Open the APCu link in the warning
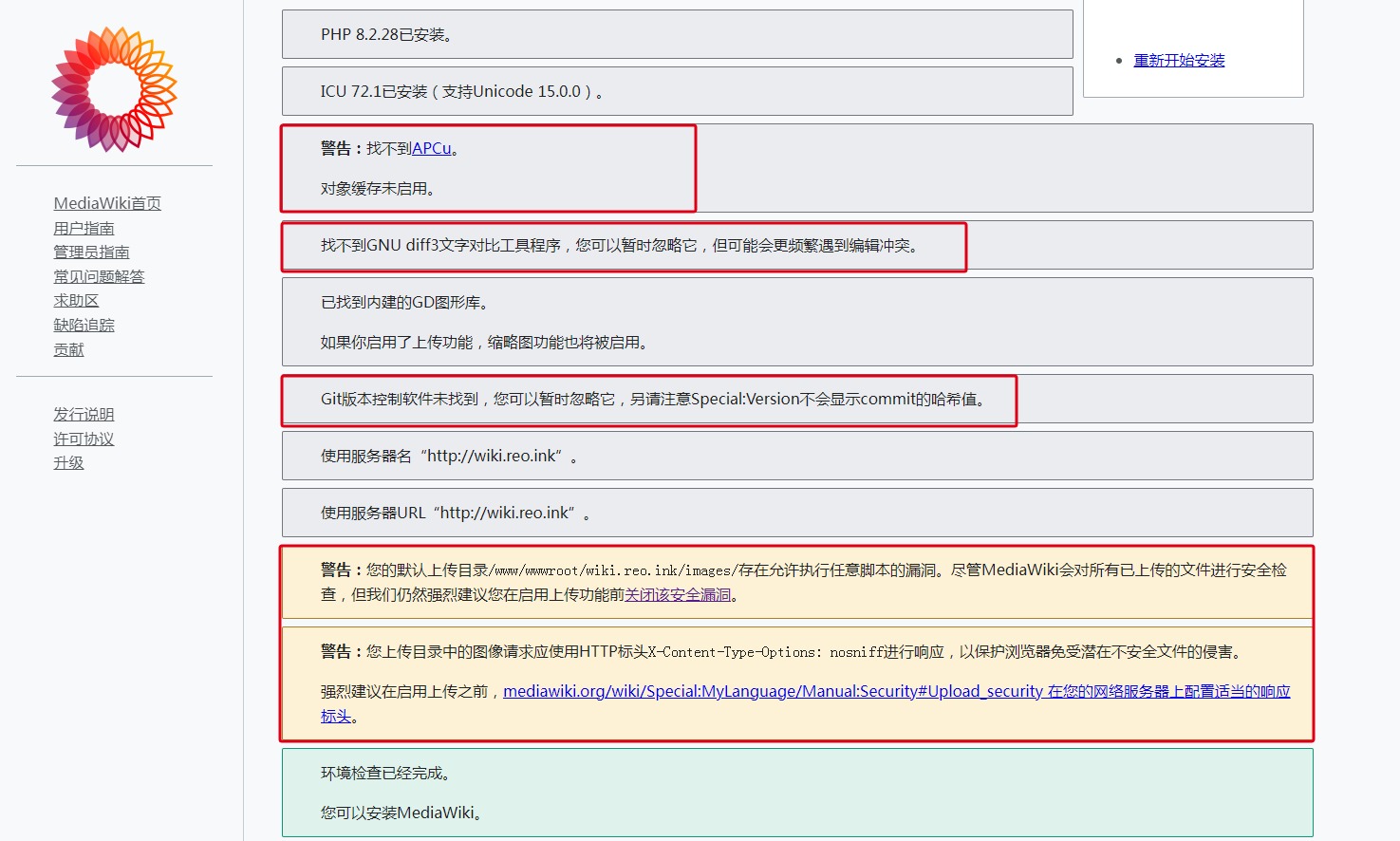 point(432,148)
